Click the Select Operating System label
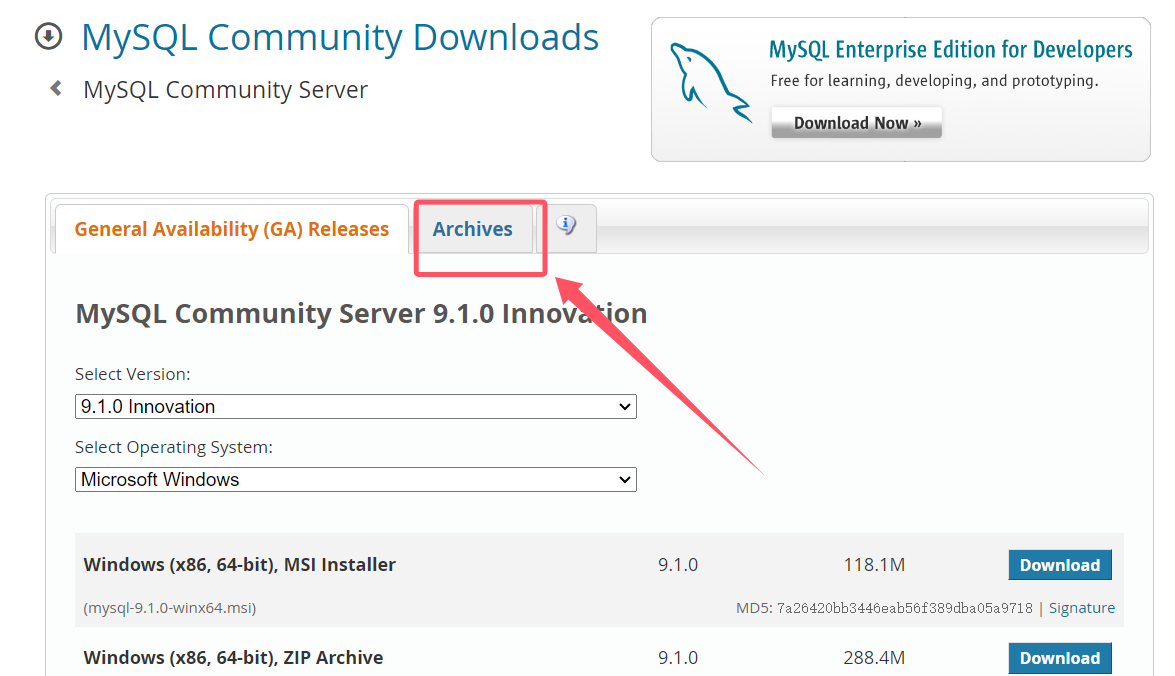The width and height of the screenshot is (1175, 676). coord(174,447)
